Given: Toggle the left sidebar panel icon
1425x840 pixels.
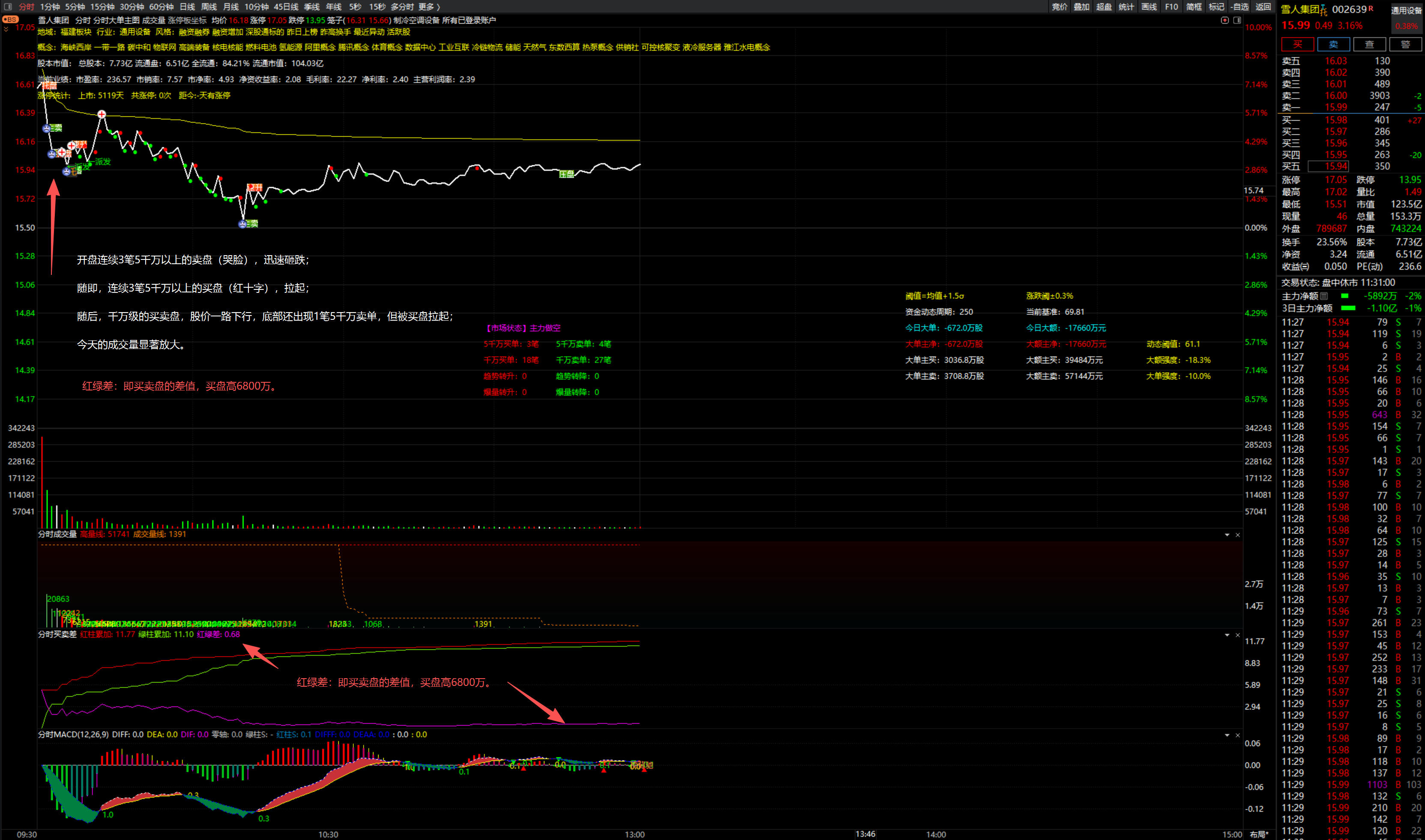Looking at the screenshot, I should tap(7, 7).
